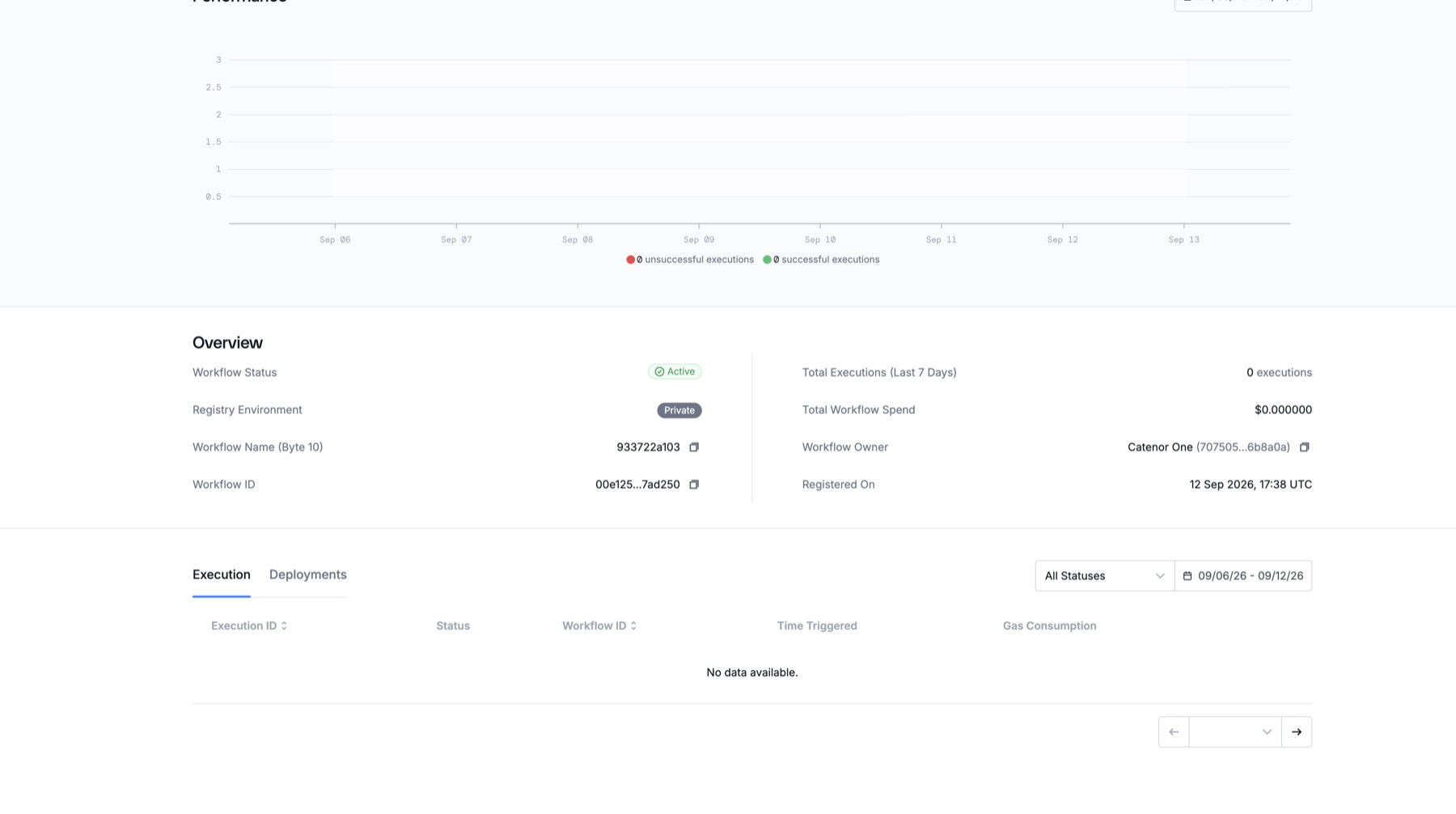Click the Overview section heading
Viewport: 1456px width, 814px height.
(x=227, y=343)
